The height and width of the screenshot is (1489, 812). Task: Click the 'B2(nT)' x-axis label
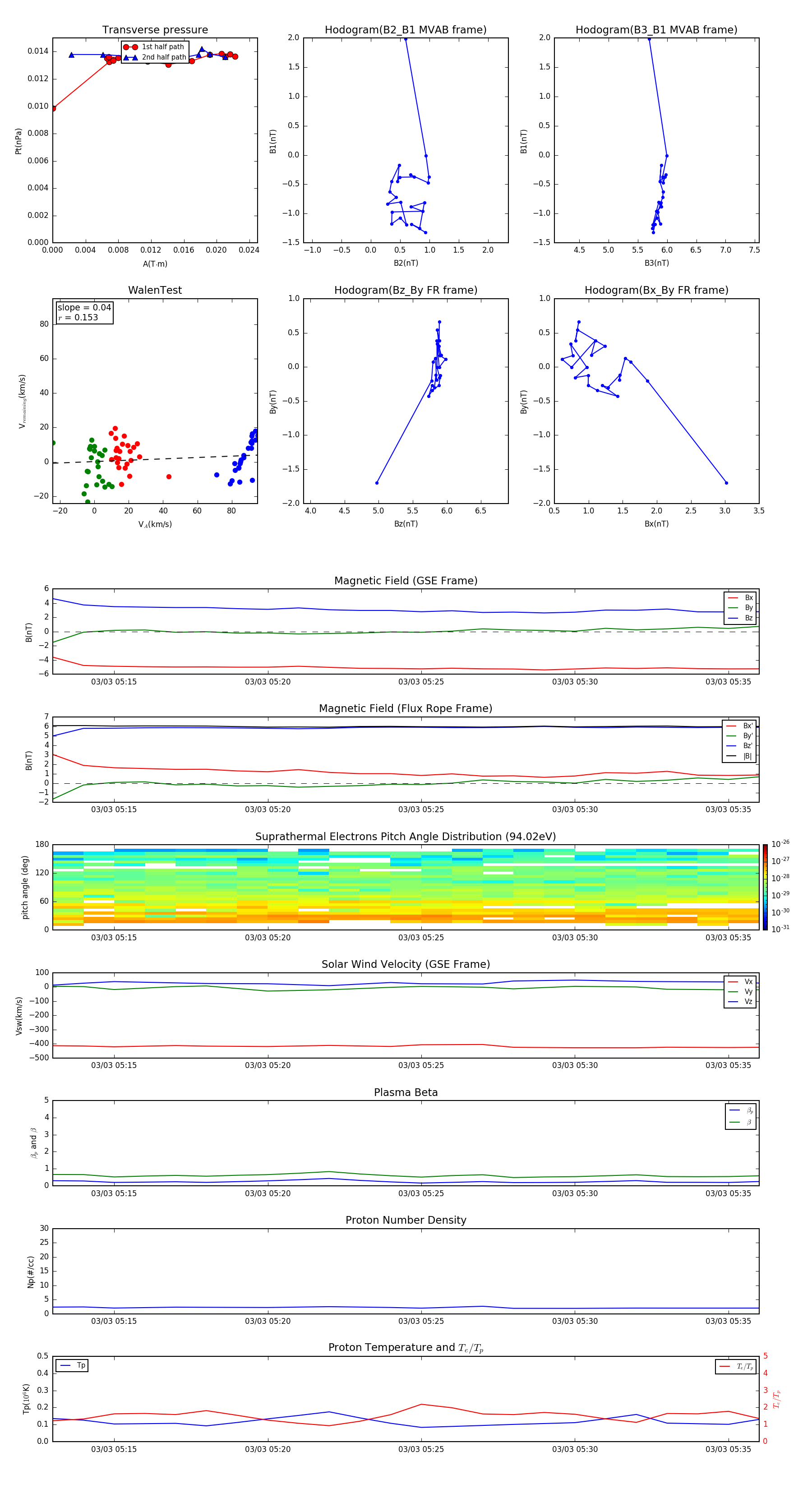(x=406, y=263)
